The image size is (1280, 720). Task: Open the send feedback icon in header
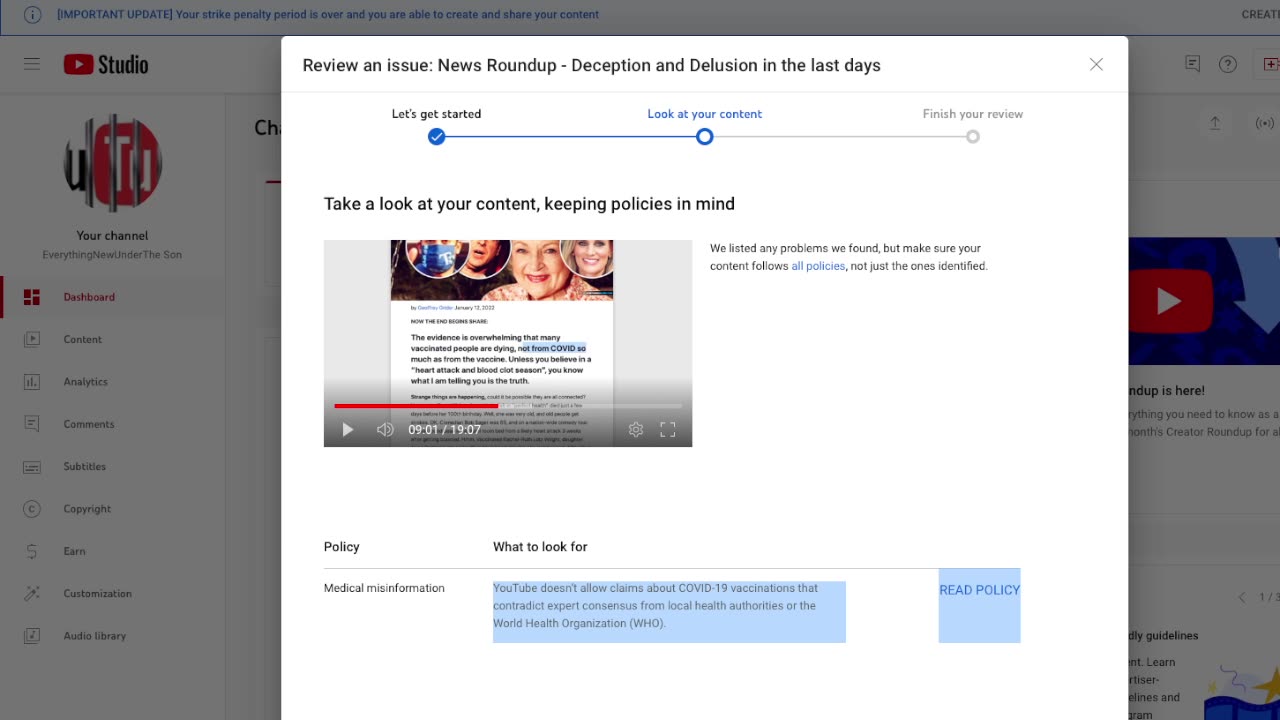(x=1192, y=64)
